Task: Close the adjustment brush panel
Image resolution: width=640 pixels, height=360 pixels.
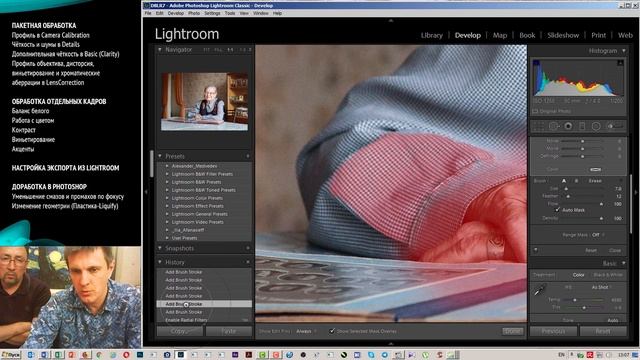Action: pyautogui.click(x=615, y=250)
